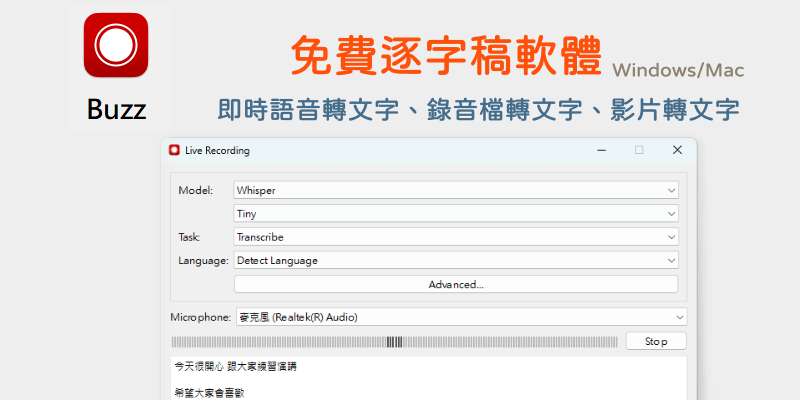800x400 pixels.
Task: Stop the live recording
Action: click(656, 341)
